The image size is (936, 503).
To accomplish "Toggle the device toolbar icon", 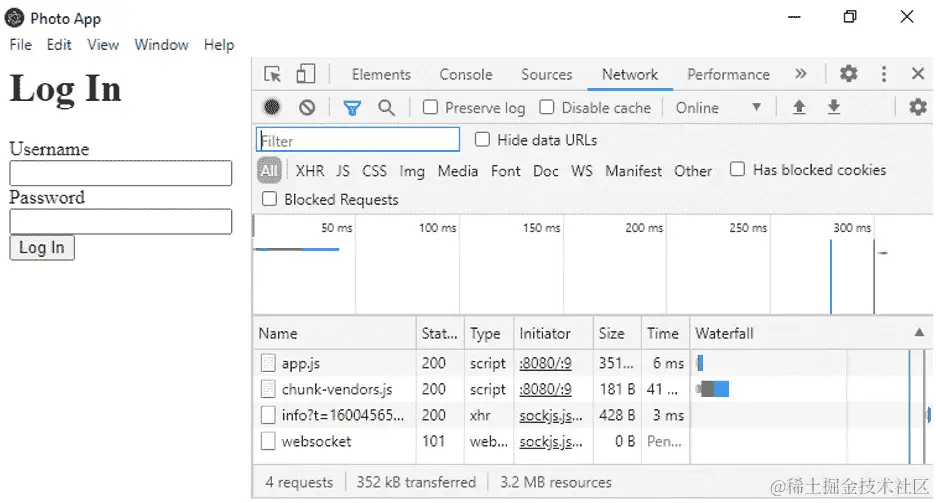I will [x=306, y=74].
